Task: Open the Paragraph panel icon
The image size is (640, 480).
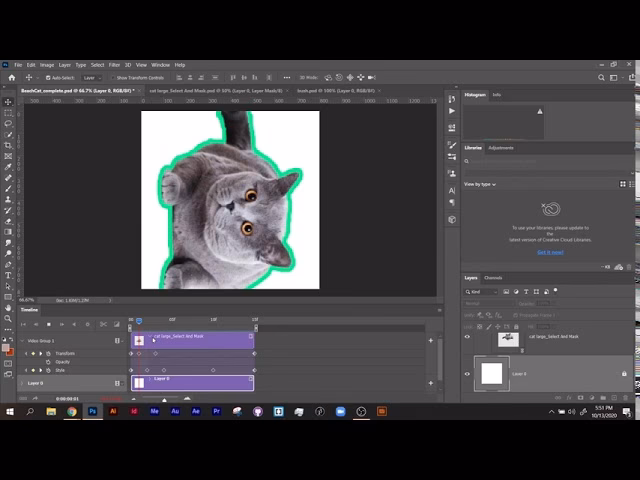Action: coord(452,202)
